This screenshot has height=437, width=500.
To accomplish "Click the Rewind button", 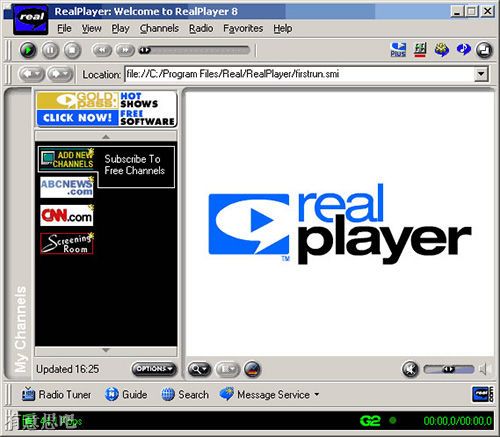I will (x=102, y=50).
